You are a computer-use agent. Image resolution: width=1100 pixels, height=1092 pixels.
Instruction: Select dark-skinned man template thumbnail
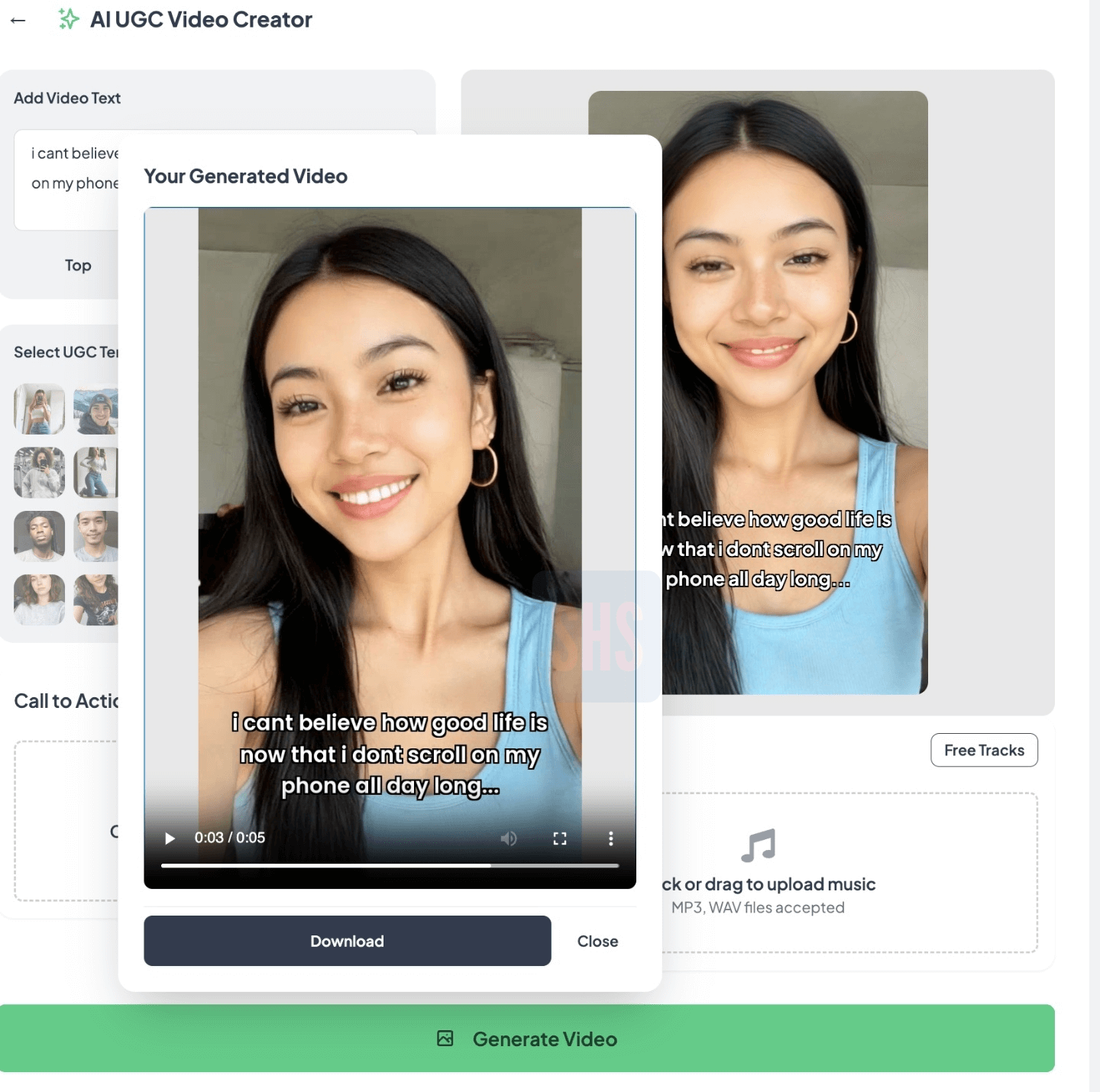click(40, 537)
